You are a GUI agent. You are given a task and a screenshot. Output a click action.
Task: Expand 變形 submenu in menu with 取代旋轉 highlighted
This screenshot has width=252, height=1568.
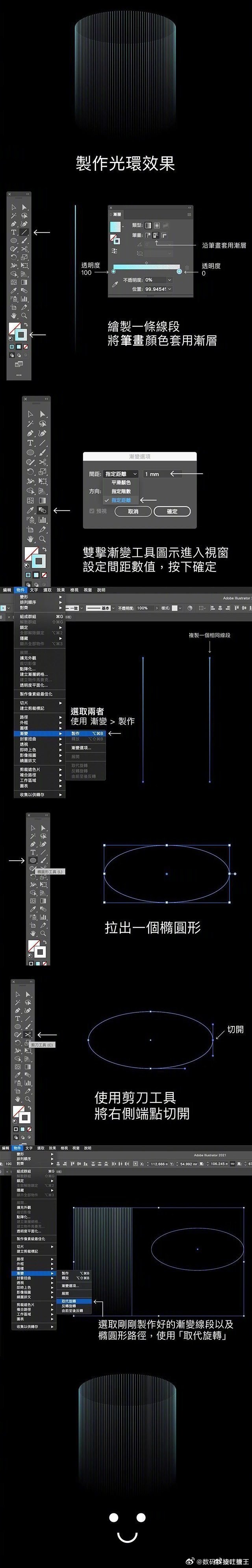(x=33, y=1154)
